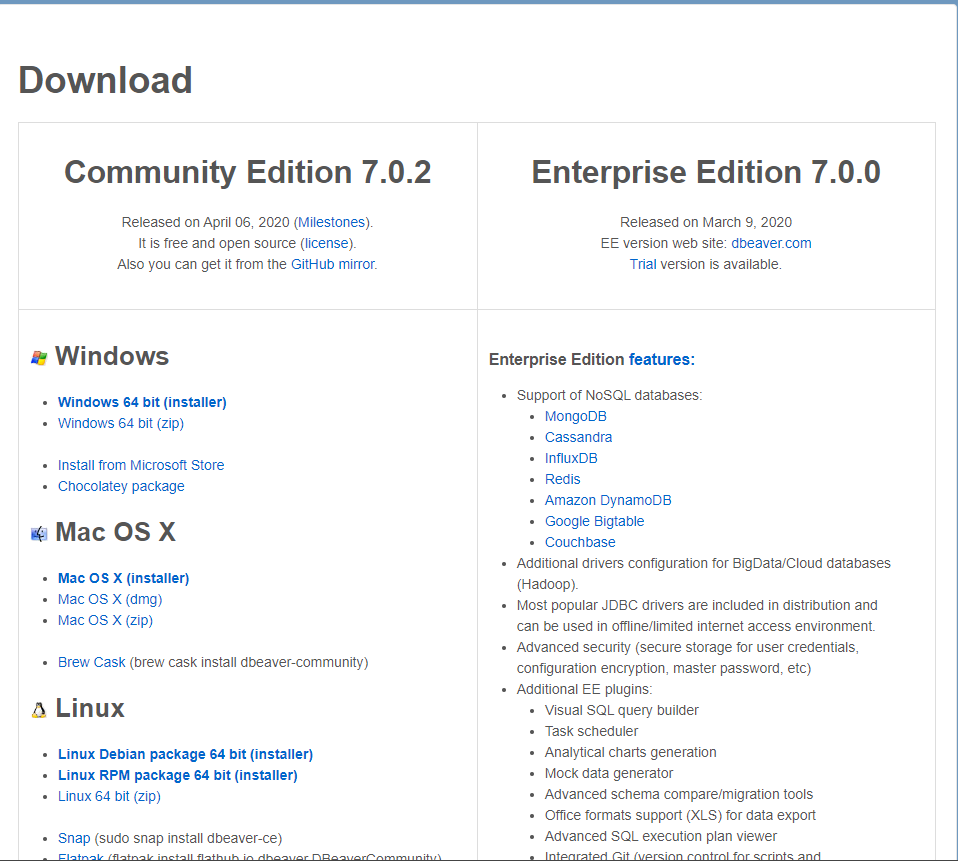This screenshot has height=861, width=958.
Task: Visit the dbeaver.com link
Action: pos(771,243)
